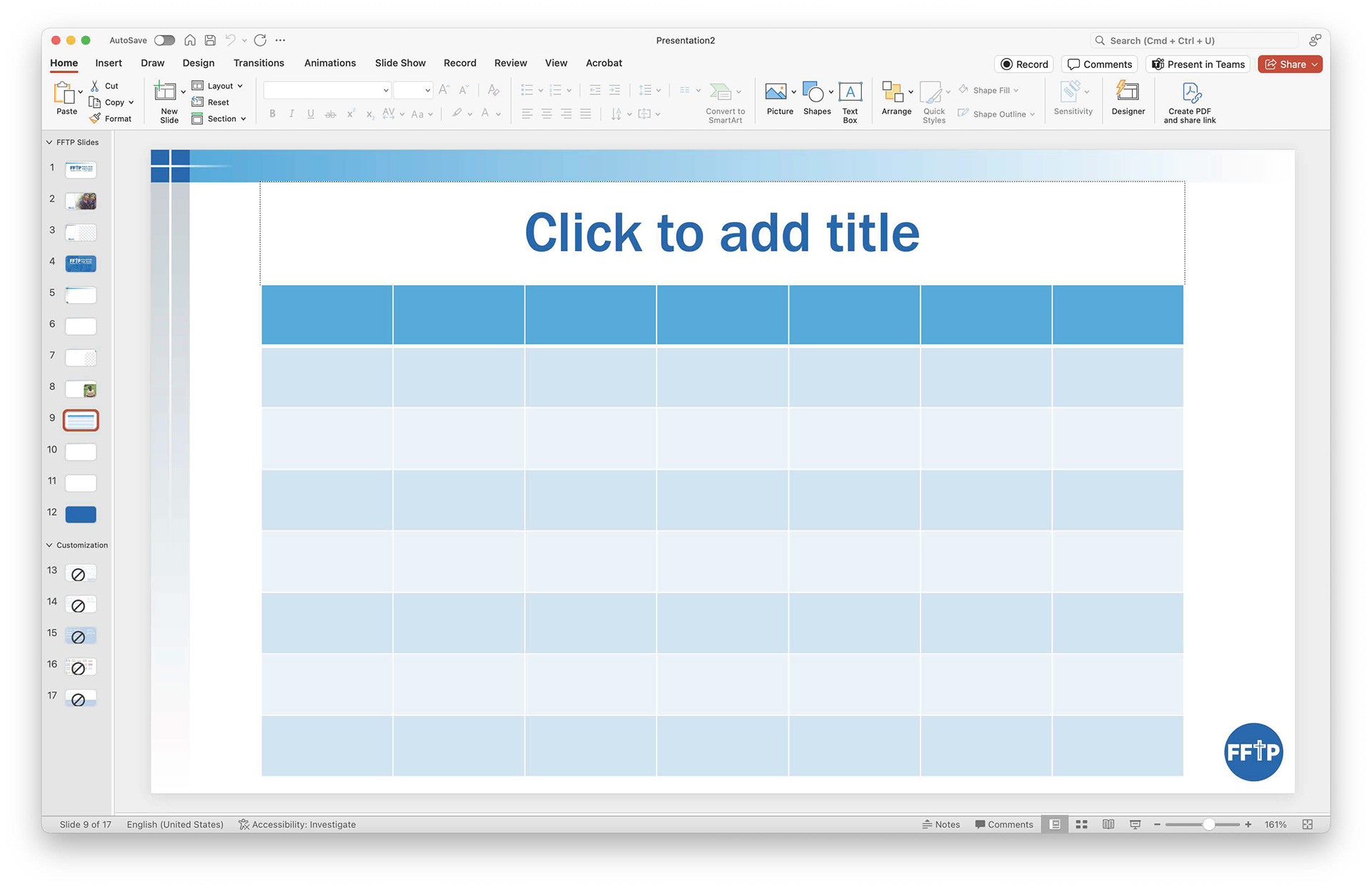The image size is (1372, 888).
Task: Adjust the zoom slider handle
Action: point(1208,824)
